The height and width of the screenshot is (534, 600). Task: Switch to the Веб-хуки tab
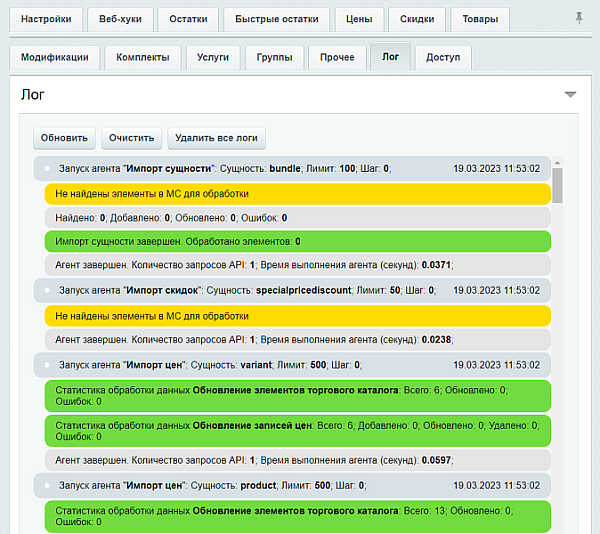(120, 20)
